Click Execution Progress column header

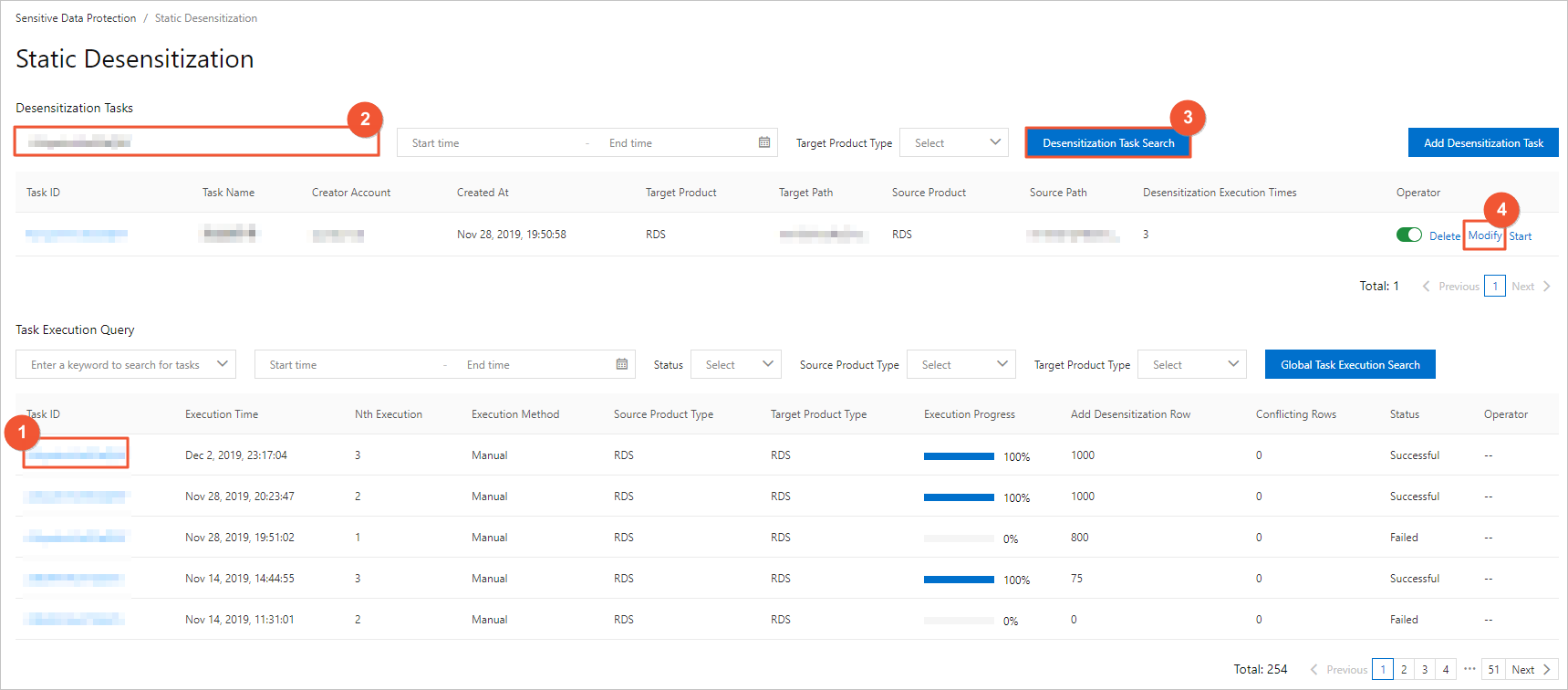pos(970,414)
